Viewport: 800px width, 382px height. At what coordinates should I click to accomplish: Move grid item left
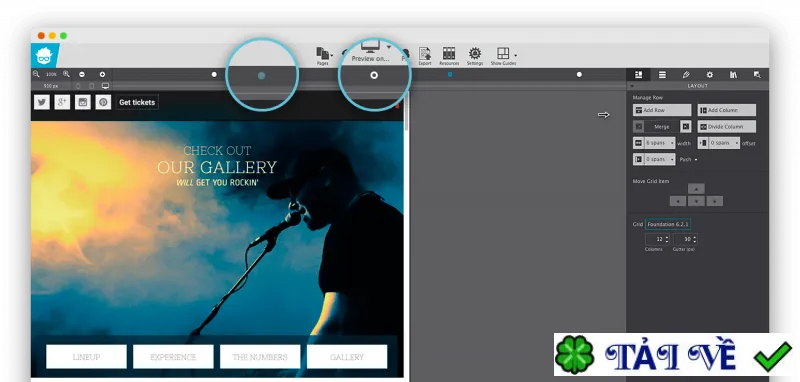click(x=678, y=201)
